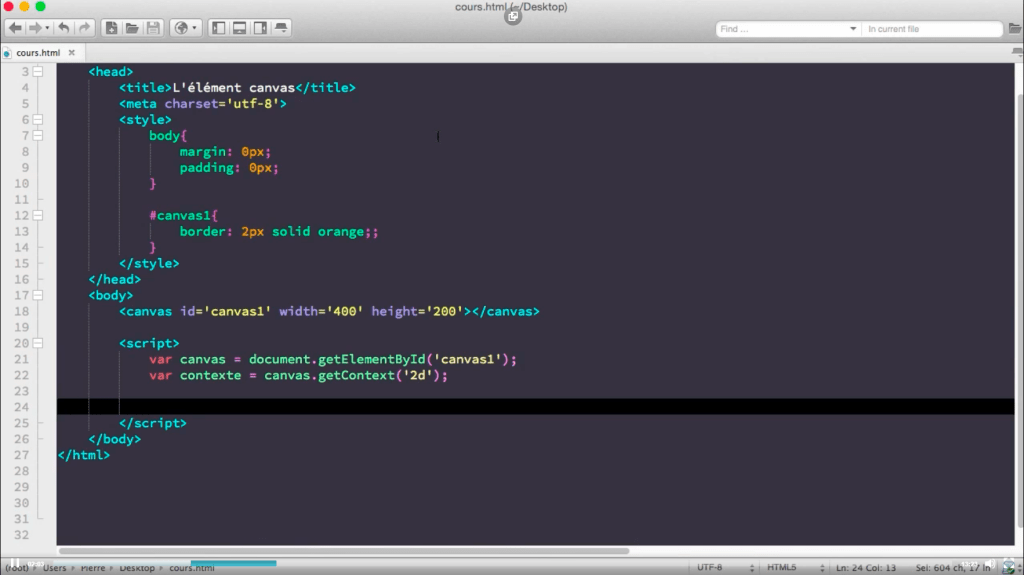This screenshot has height=575, width=1024.
Task: Click the canvas width value '400'
Action: click(345, 312)
